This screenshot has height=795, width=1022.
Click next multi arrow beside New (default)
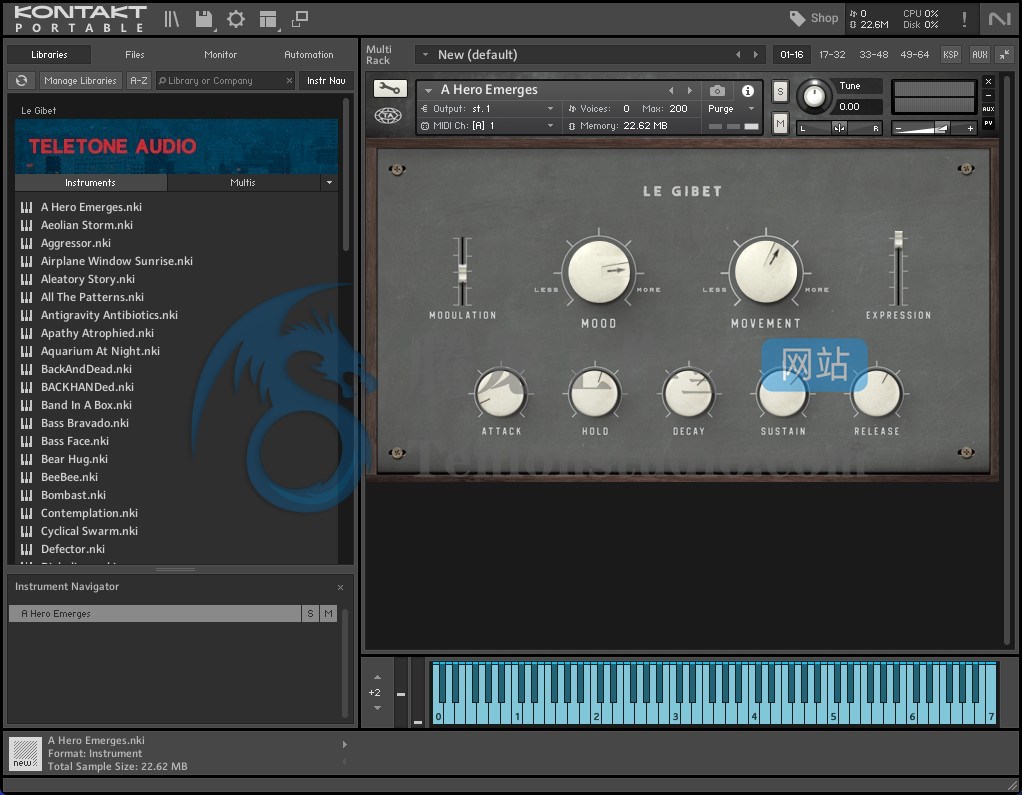(x=755, y=55)
